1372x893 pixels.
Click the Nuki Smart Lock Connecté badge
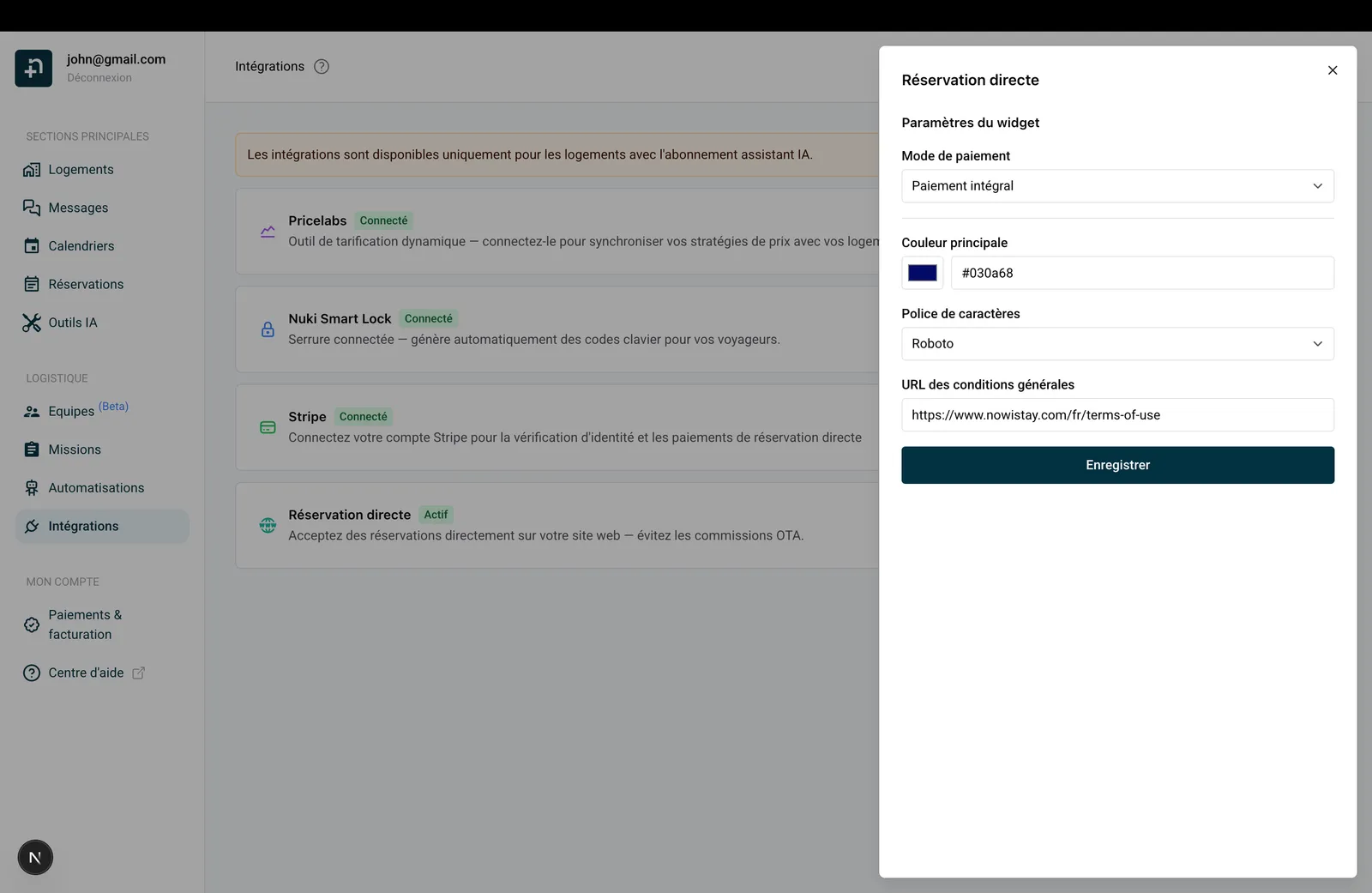(428, 318)
